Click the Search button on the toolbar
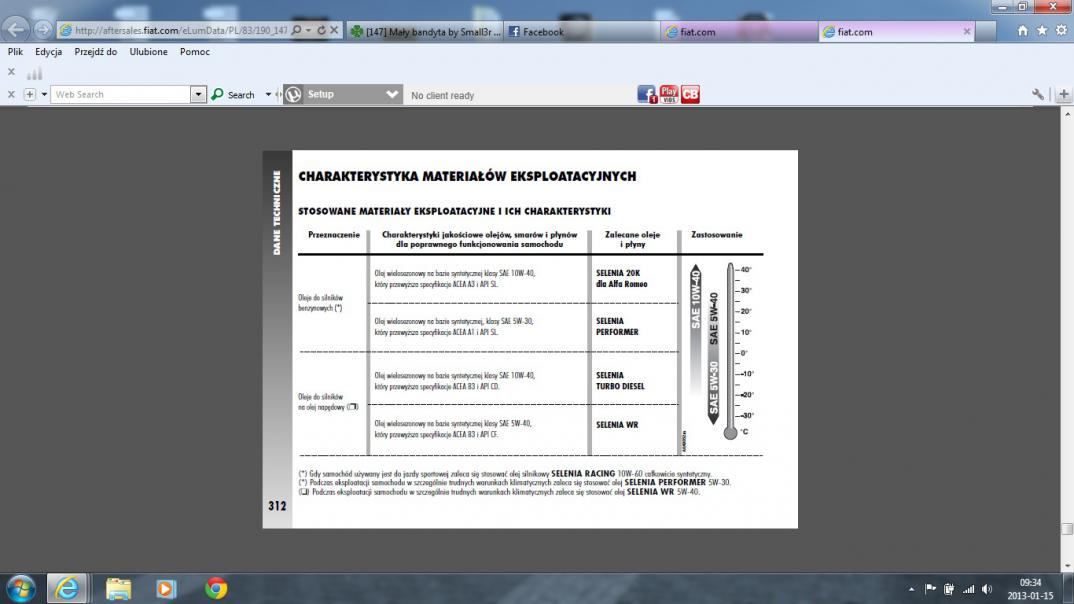 tap(234, 95)
